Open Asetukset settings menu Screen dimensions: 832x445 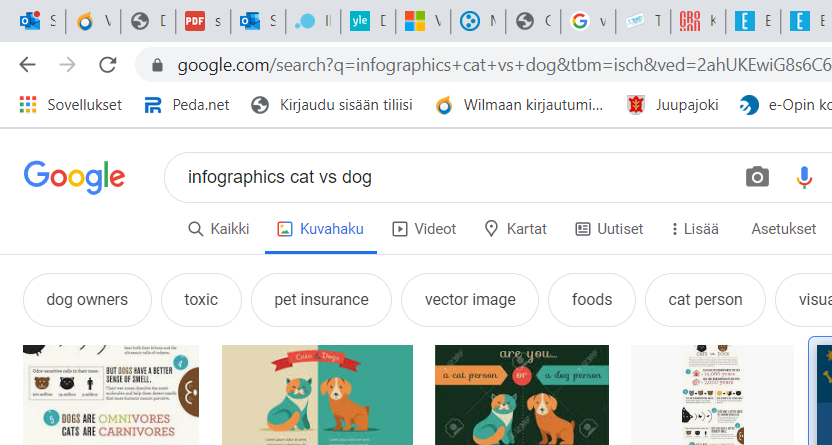(x=783, y=229)
